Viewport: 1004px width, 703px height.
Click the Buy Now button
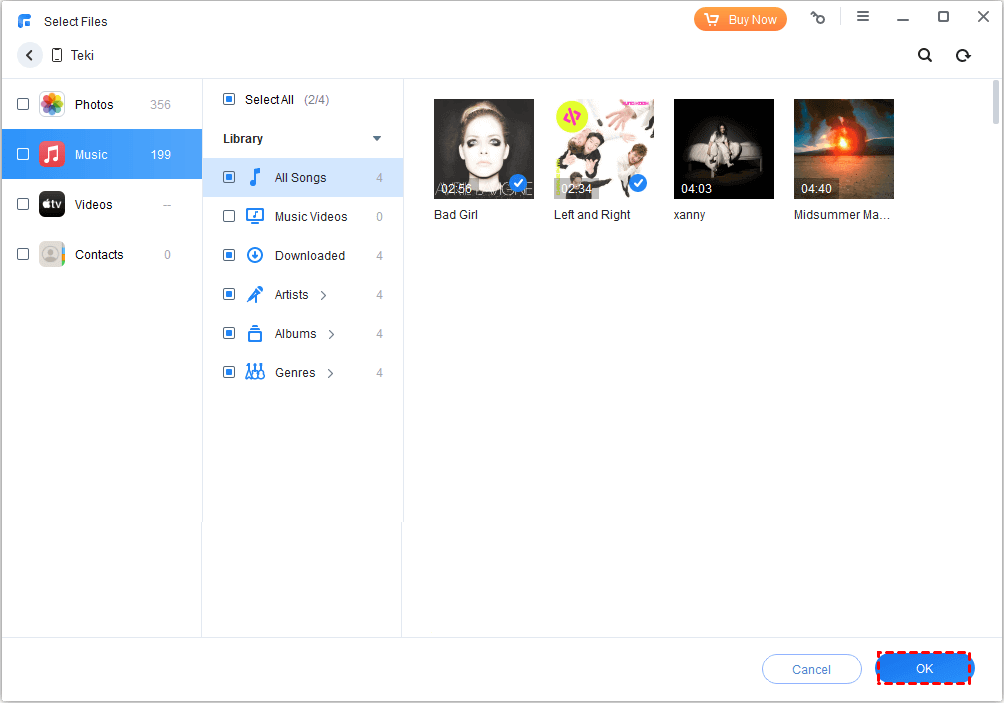(740, 19)
